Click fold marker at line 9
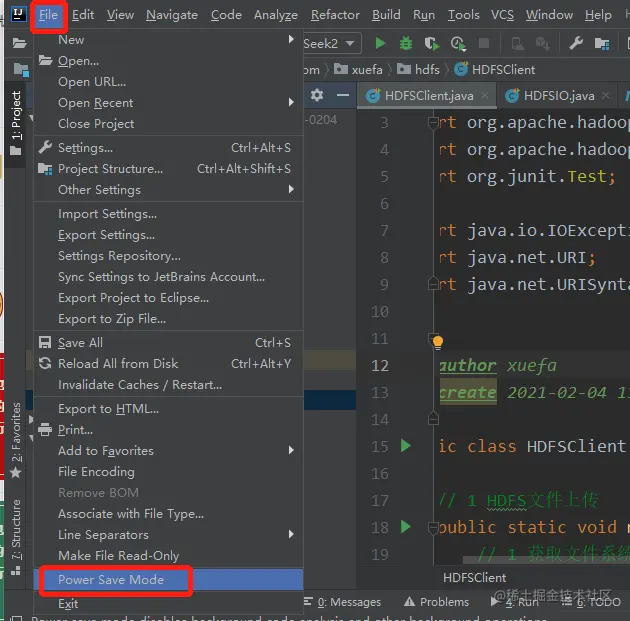 pyautogui.click(x=433, y=284)
